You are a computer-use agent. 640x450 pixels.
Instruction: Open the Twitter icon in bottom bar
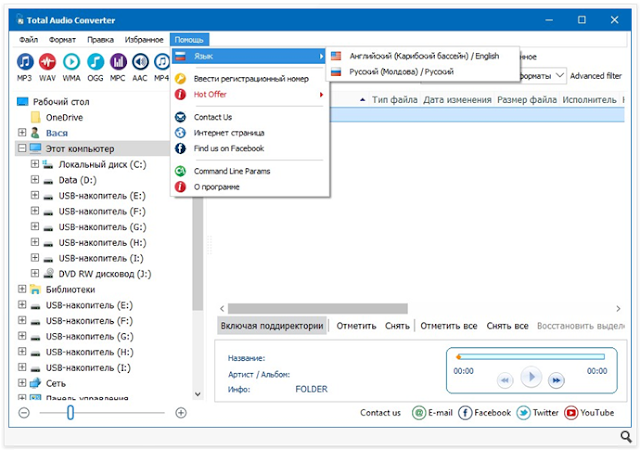click(x=524, y=413)
